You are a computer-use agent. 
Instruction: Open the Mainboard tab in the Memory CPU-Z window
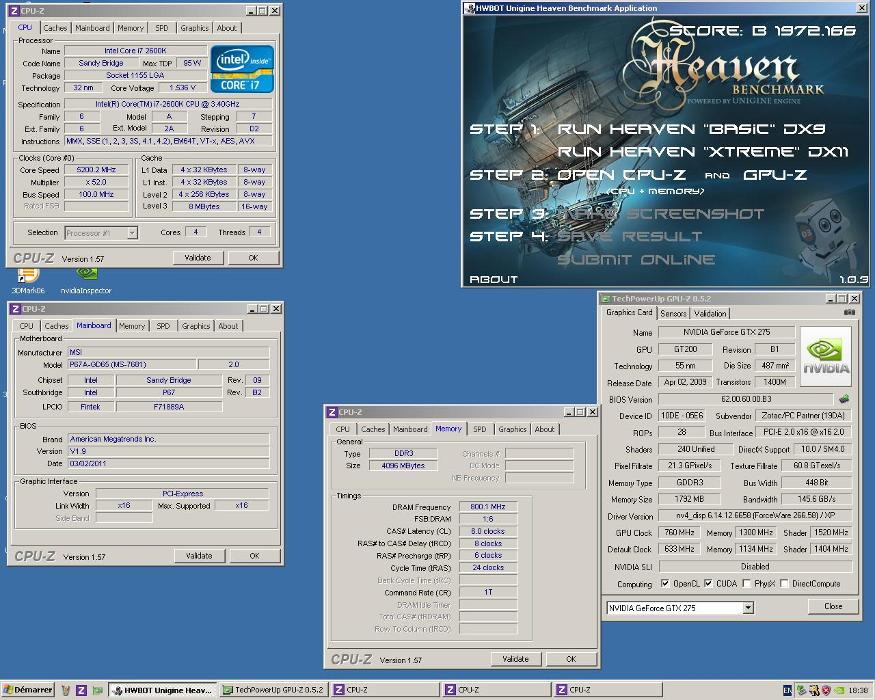pos(410,429)
